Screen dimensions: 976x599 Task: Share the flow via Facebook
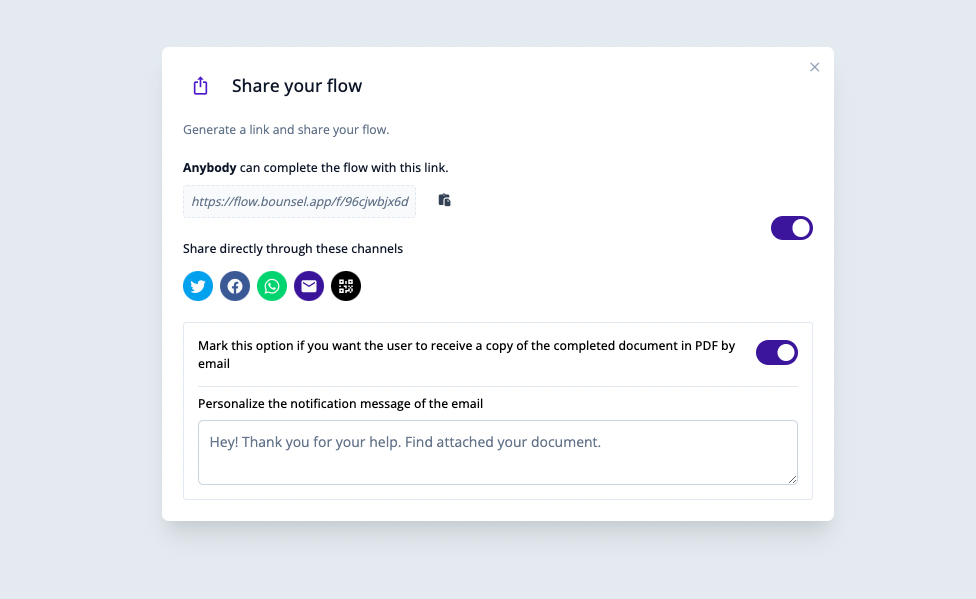[234, 286]
